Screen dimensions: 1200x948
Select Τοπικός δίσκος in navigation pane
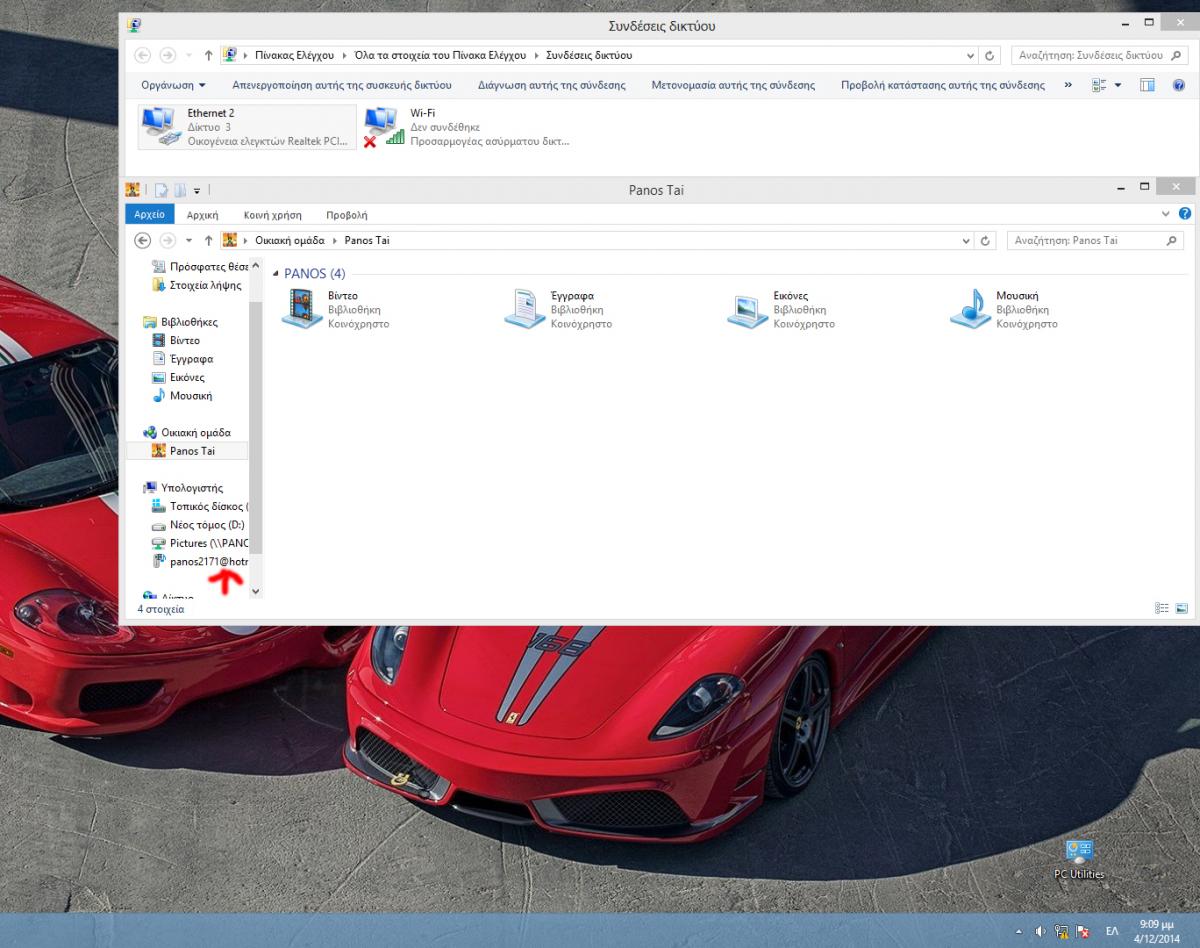pos(199,506)
